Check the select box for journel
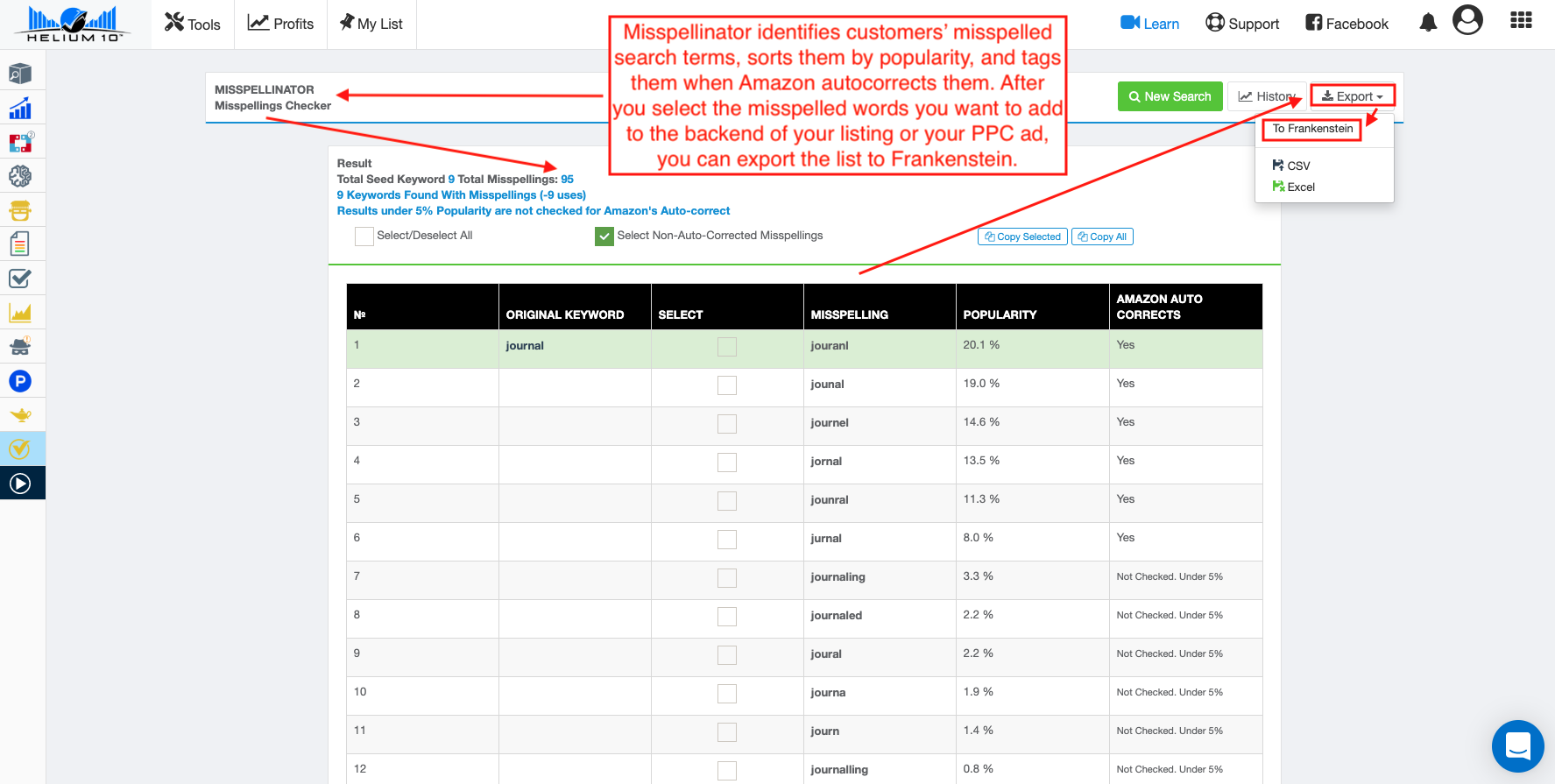This screenshot has height=784, width=1555. click(x=727, y=424)
